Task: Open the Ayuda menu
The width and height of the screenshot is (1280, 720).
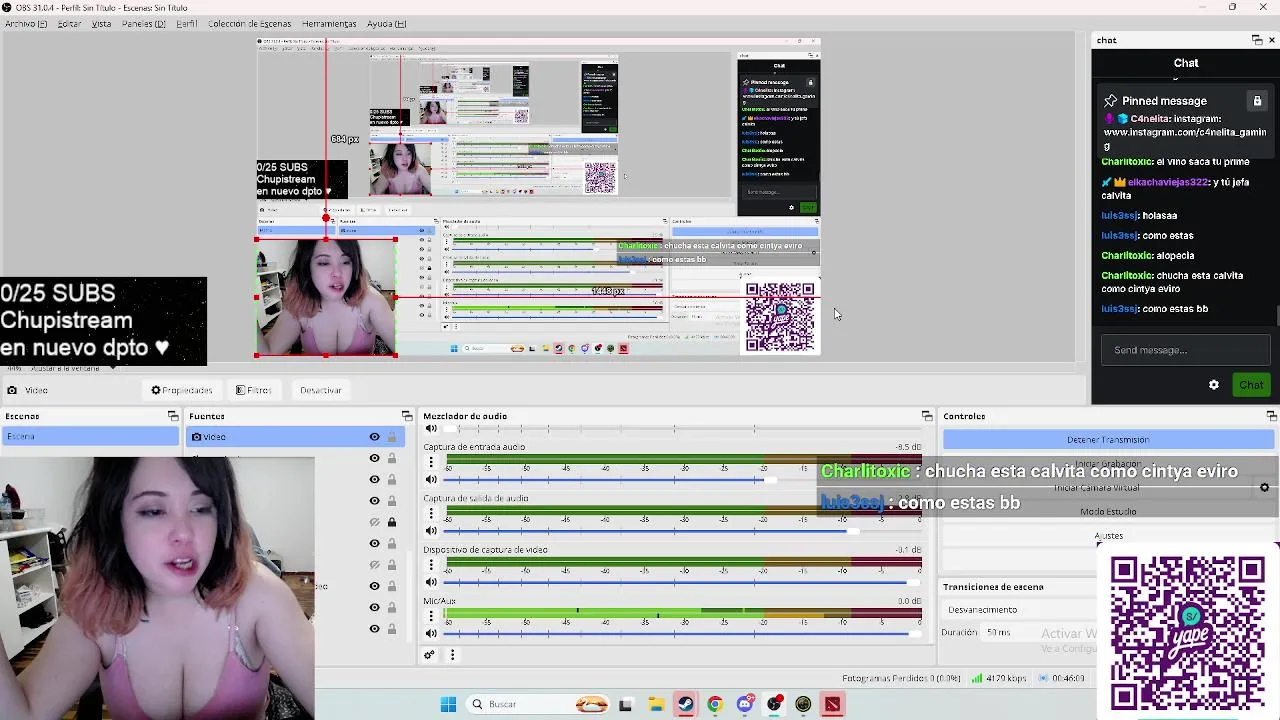Action: (x=386, y=24)
